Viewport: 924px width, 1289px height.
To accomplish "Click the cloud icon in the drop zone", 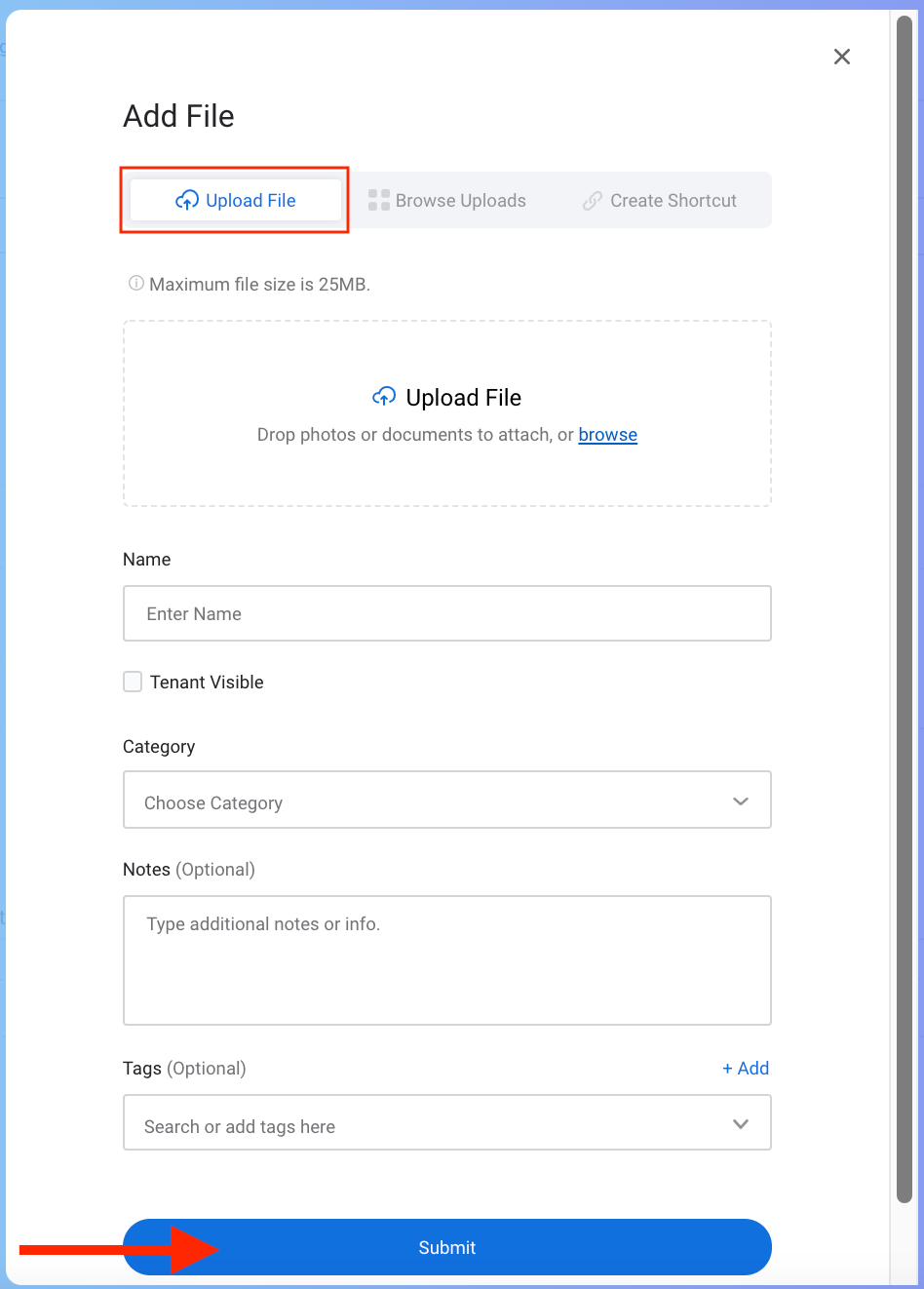I will pos(384,397).
